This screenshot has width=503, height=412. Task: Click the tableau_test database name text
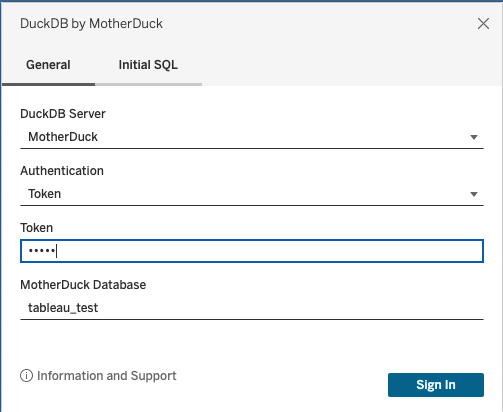coord(63,308)
